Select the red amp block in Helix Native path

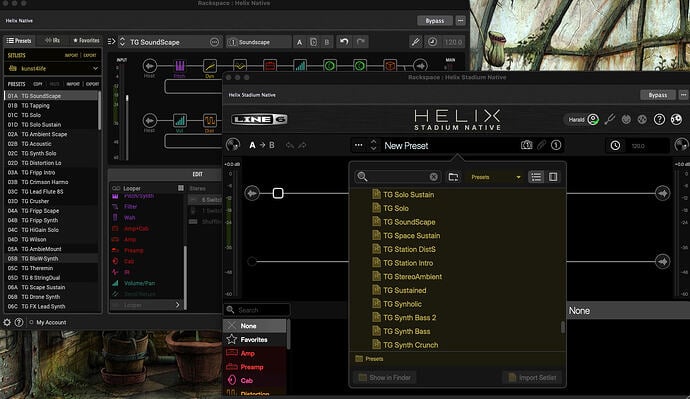pyautogui.click(x=270, y=66)
